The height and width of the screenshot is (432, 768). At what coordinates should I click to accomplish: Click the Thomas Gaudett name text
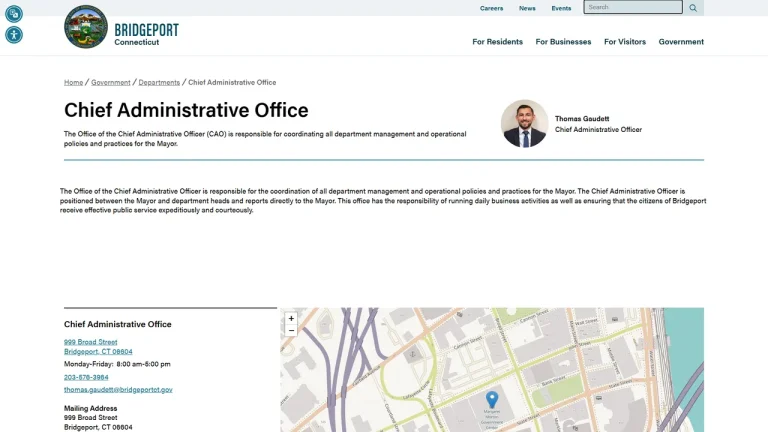582,119
